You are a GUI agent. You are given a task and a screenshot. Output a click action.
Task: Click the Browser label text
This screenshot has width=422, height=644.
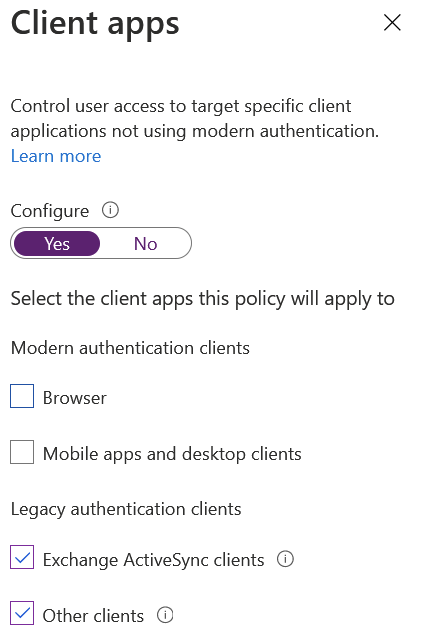pyautogui.click(x=75, y=398)
